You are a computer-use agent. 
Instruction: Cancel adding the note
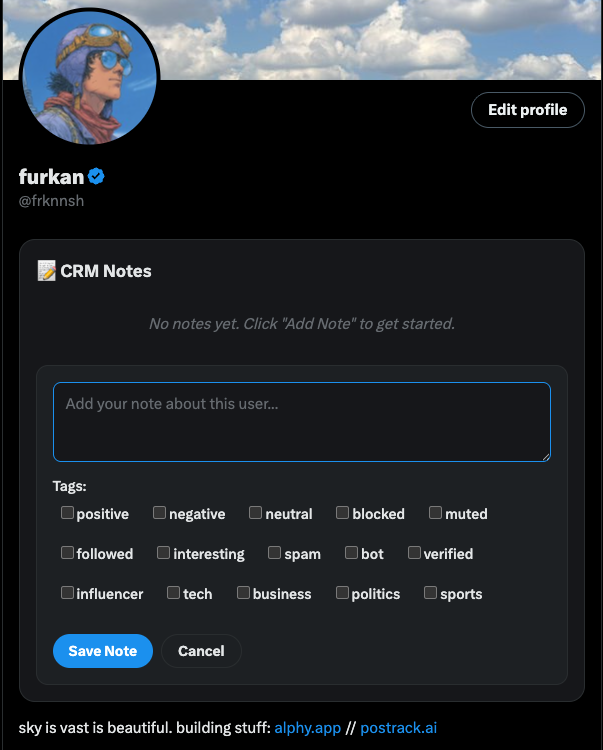tap(201, 651)
